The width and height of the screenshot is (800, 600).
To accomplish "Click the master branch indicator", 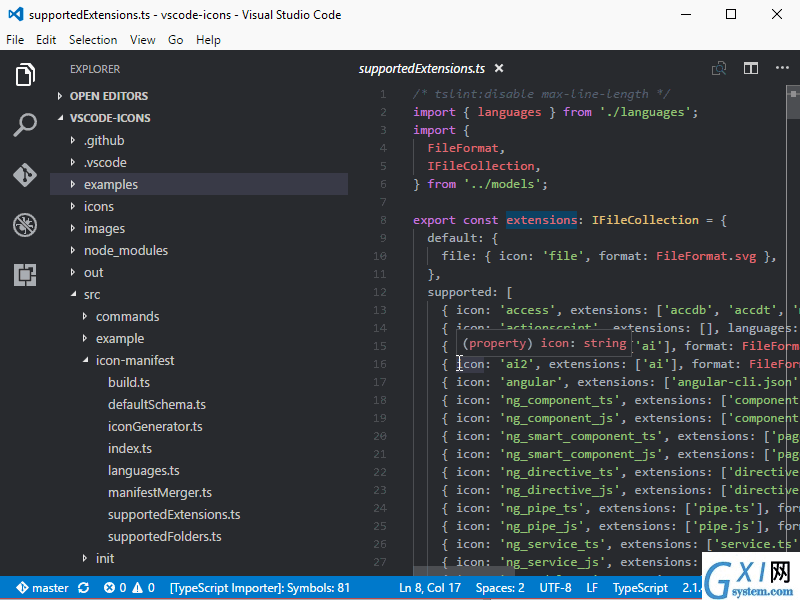I will 42,588.
